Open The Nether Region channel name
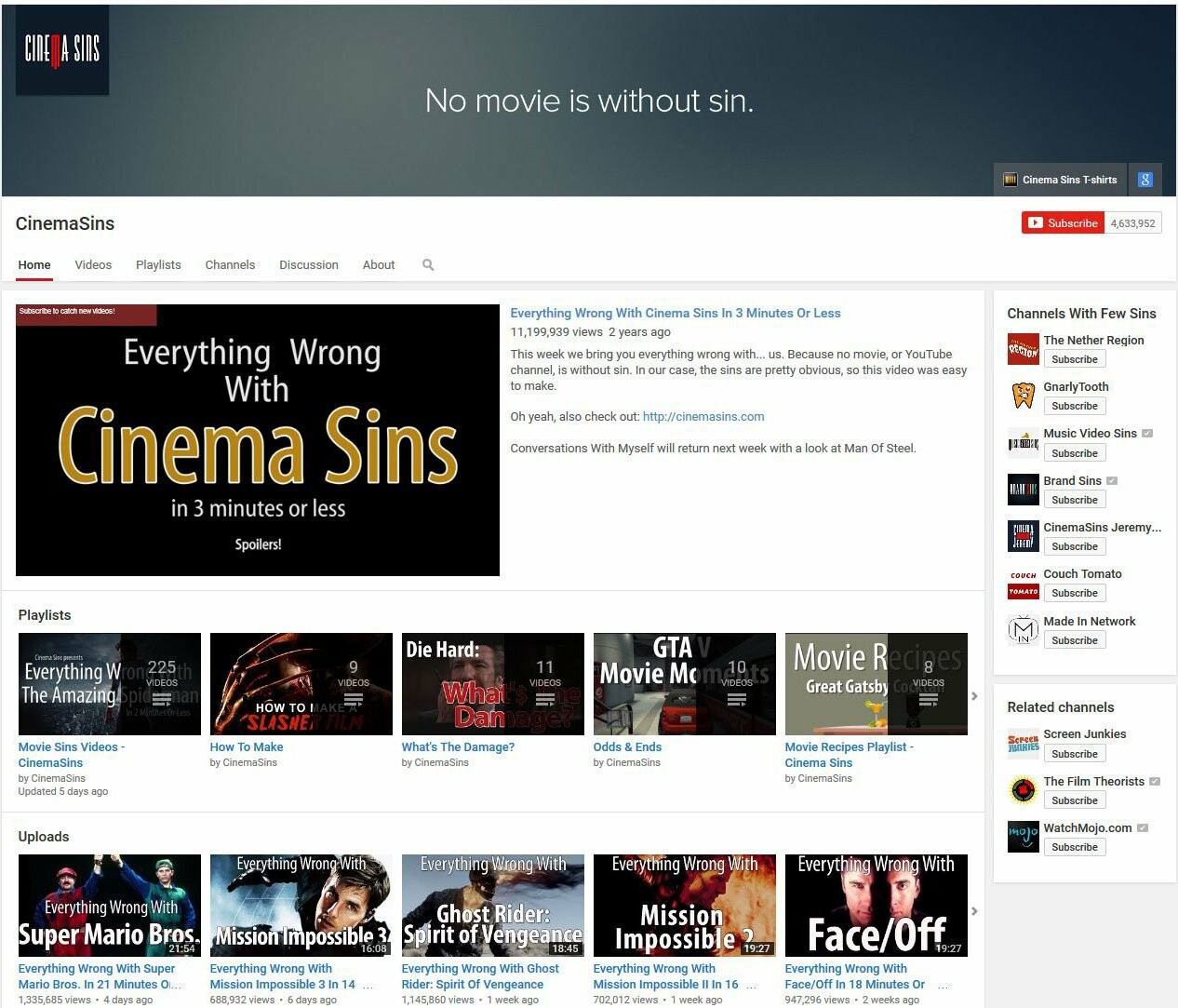 pos(1093,341)
